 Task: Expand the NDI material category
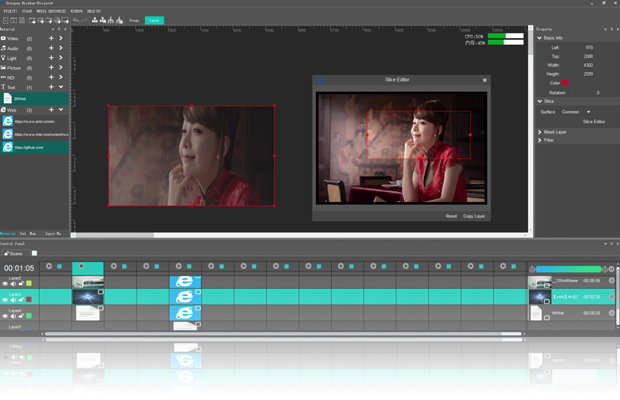(x=61, y=77)
